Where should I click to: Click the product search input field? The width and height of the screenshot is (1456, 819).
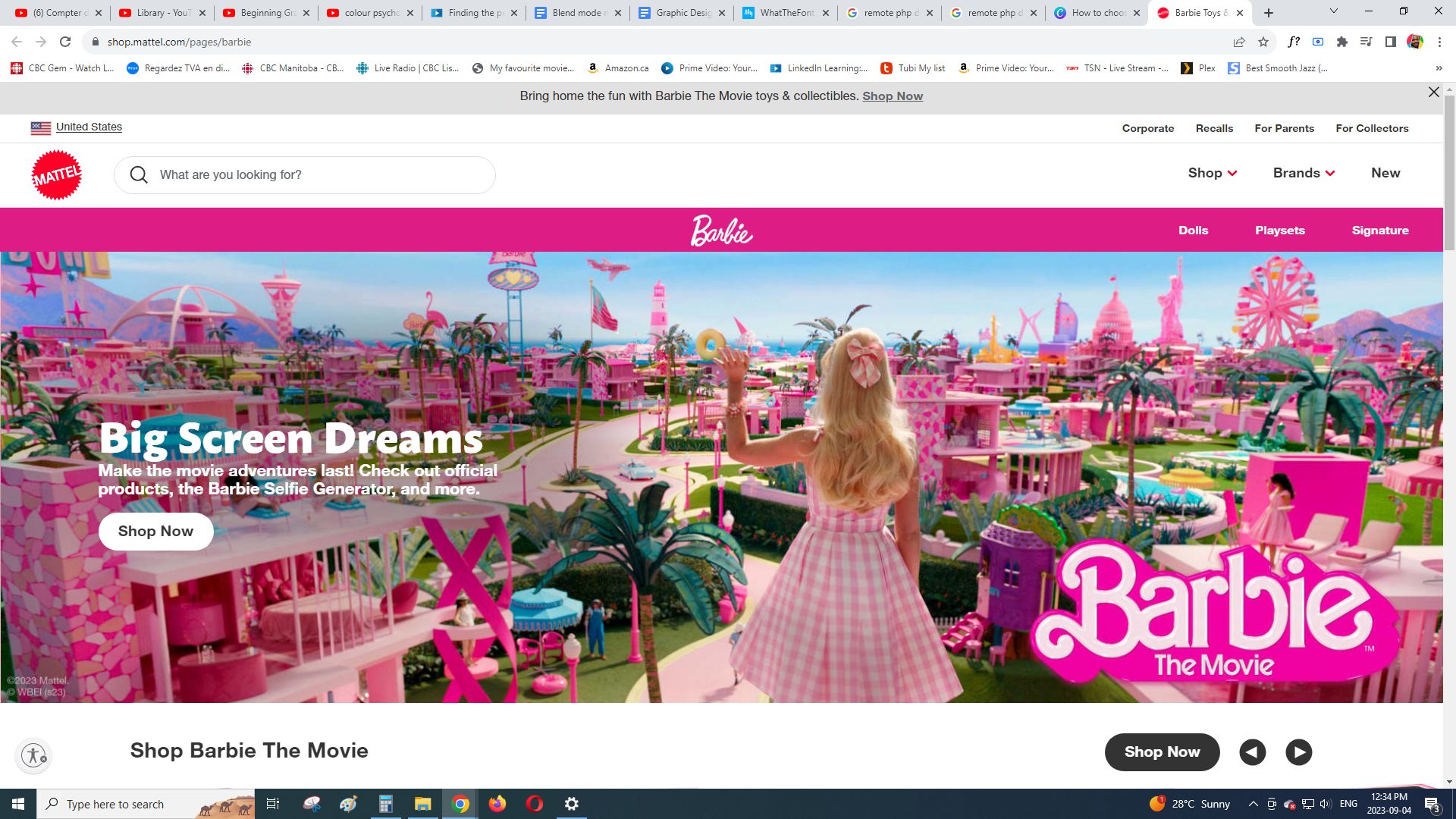point(318,175)
